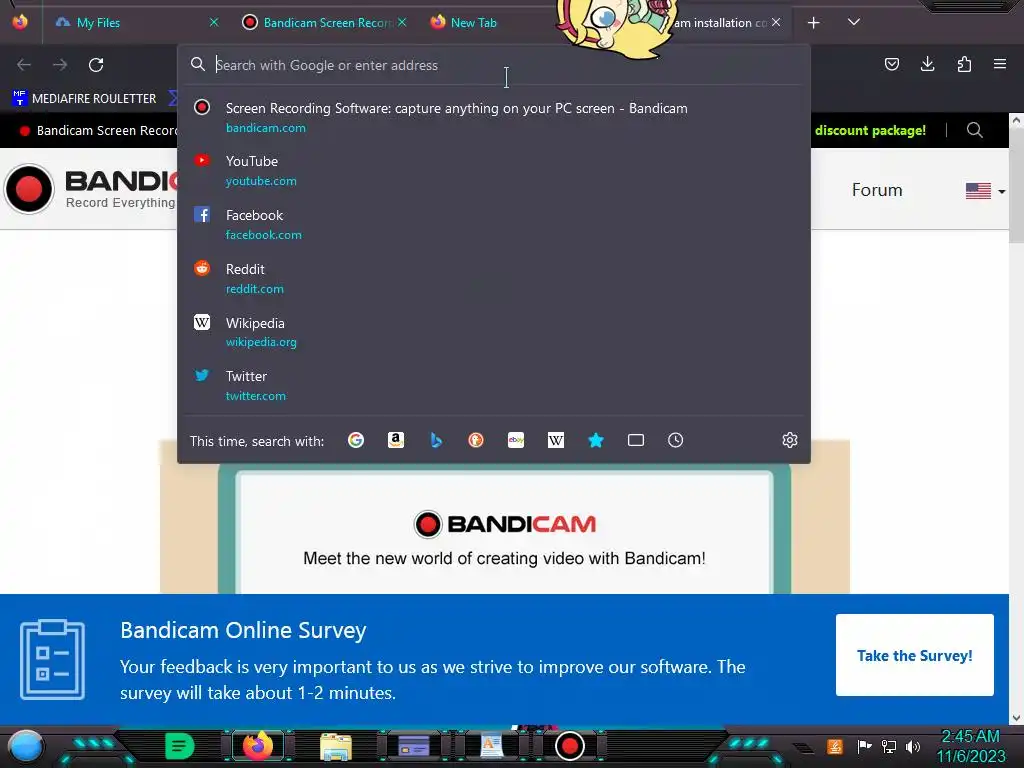Open the green notes taskbar app

click(180, 746)
